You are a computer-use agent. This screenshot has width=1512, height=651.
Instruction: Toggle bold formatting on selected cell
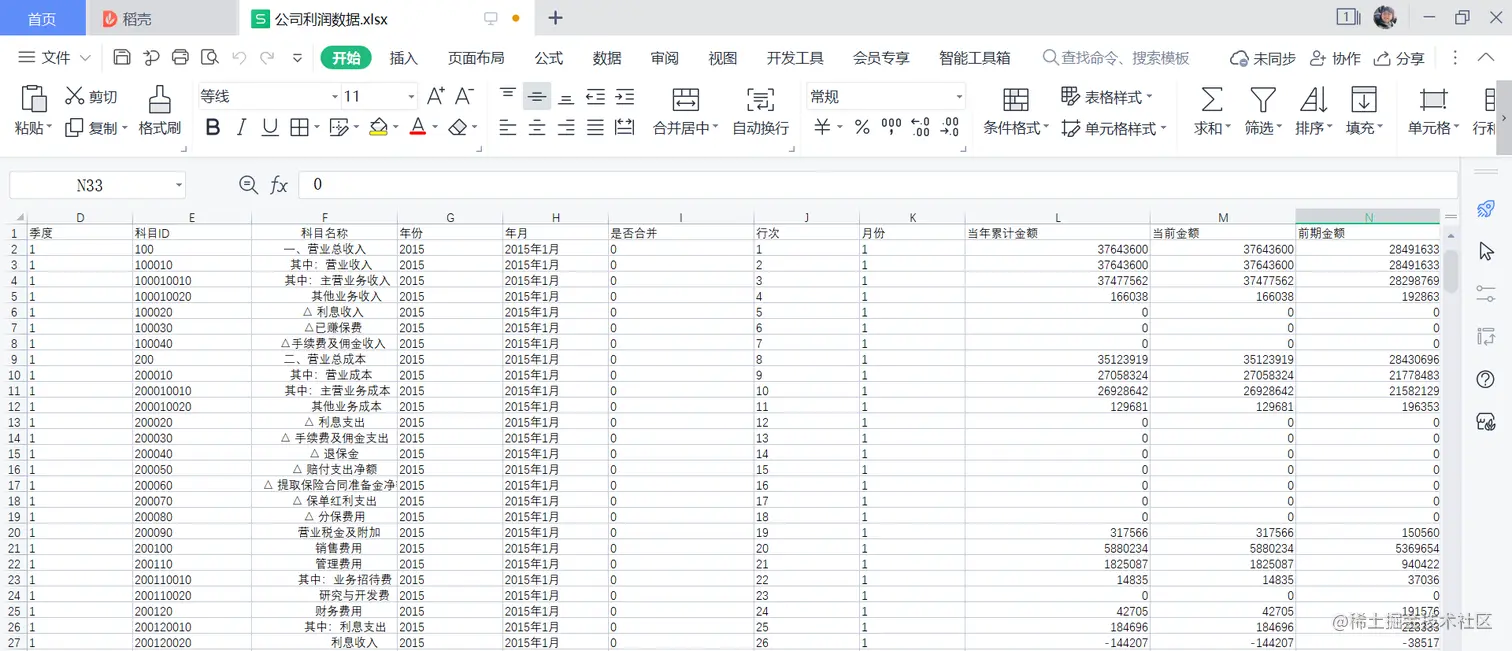pos(212,127)
